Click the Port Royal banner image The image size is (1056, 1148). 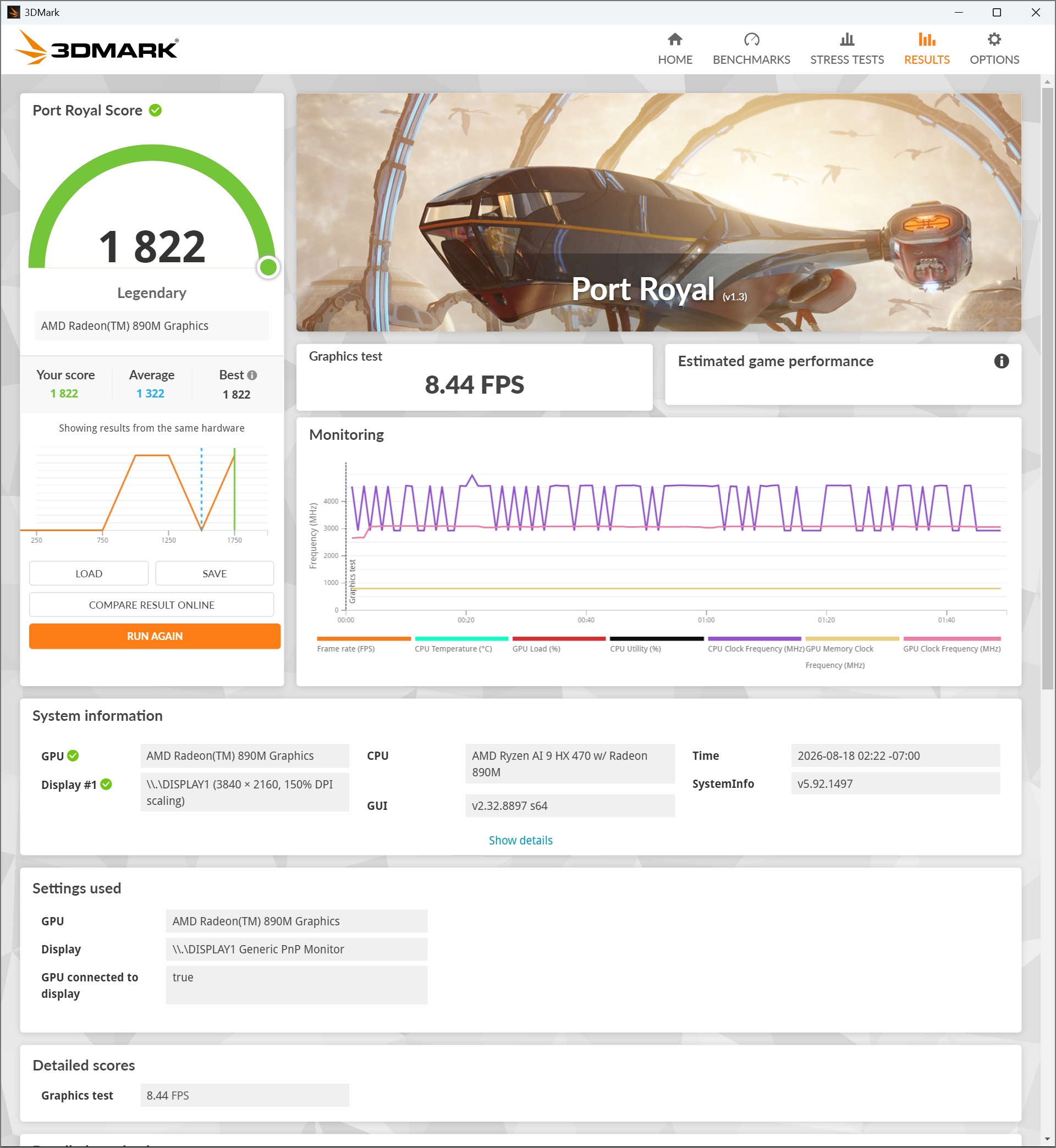click(x=658, y=212)
